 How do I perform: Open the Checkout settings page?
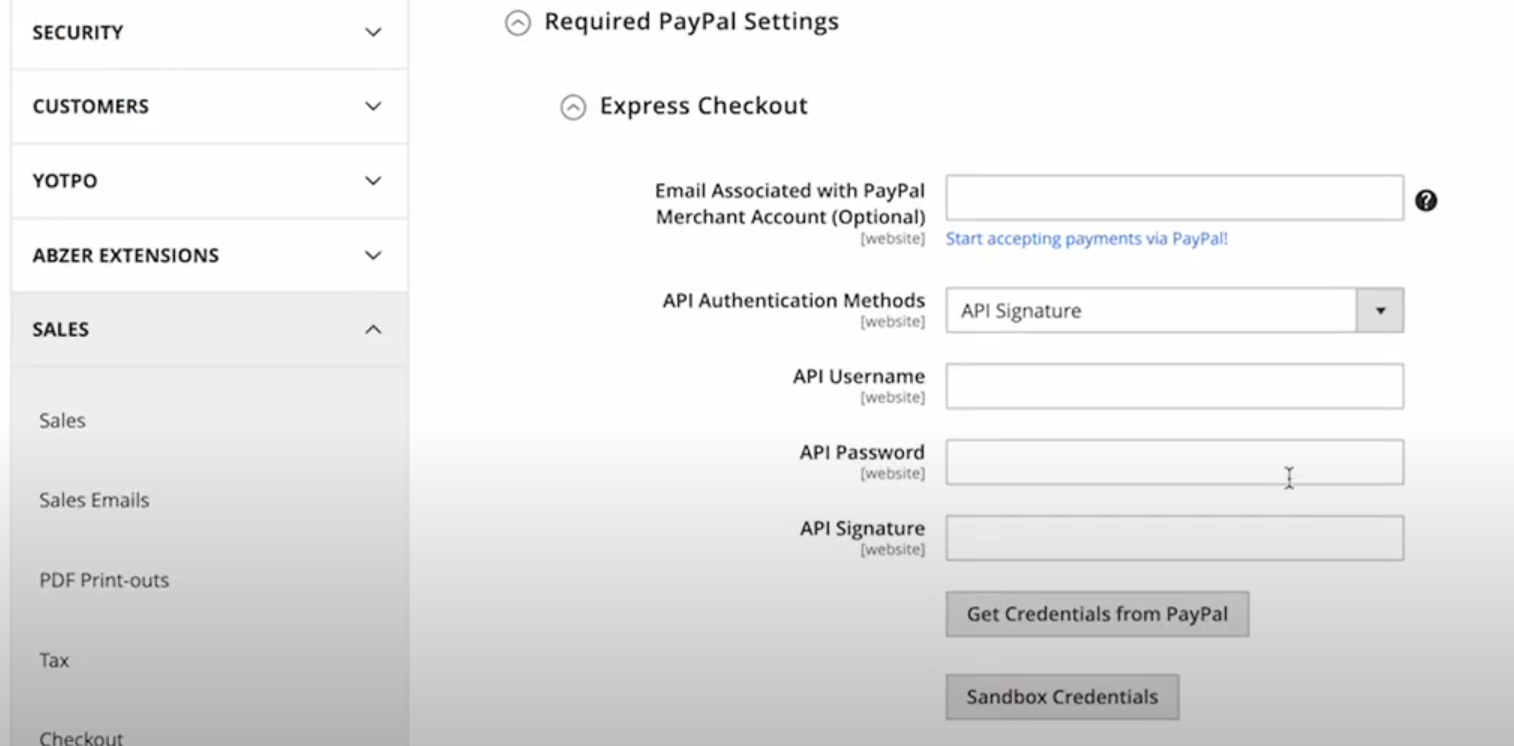click(x=81, y=736)
